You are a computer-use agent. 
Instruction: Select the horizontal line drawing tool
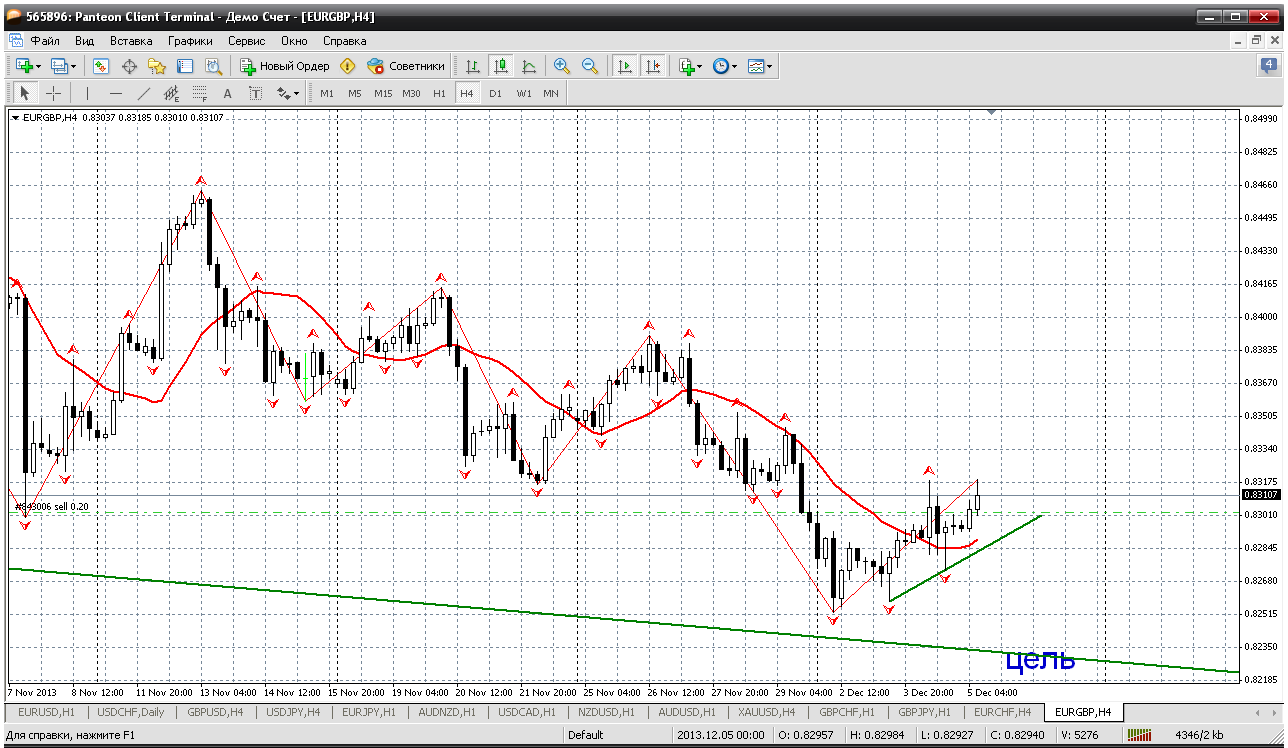[x=116, y=93]
